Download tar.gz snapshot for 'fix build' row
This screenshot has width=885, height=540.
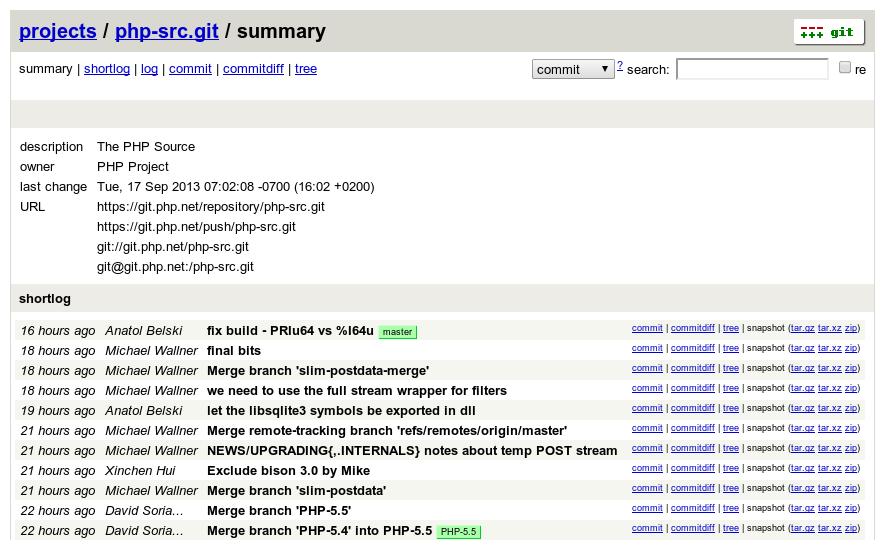(802, 328)
